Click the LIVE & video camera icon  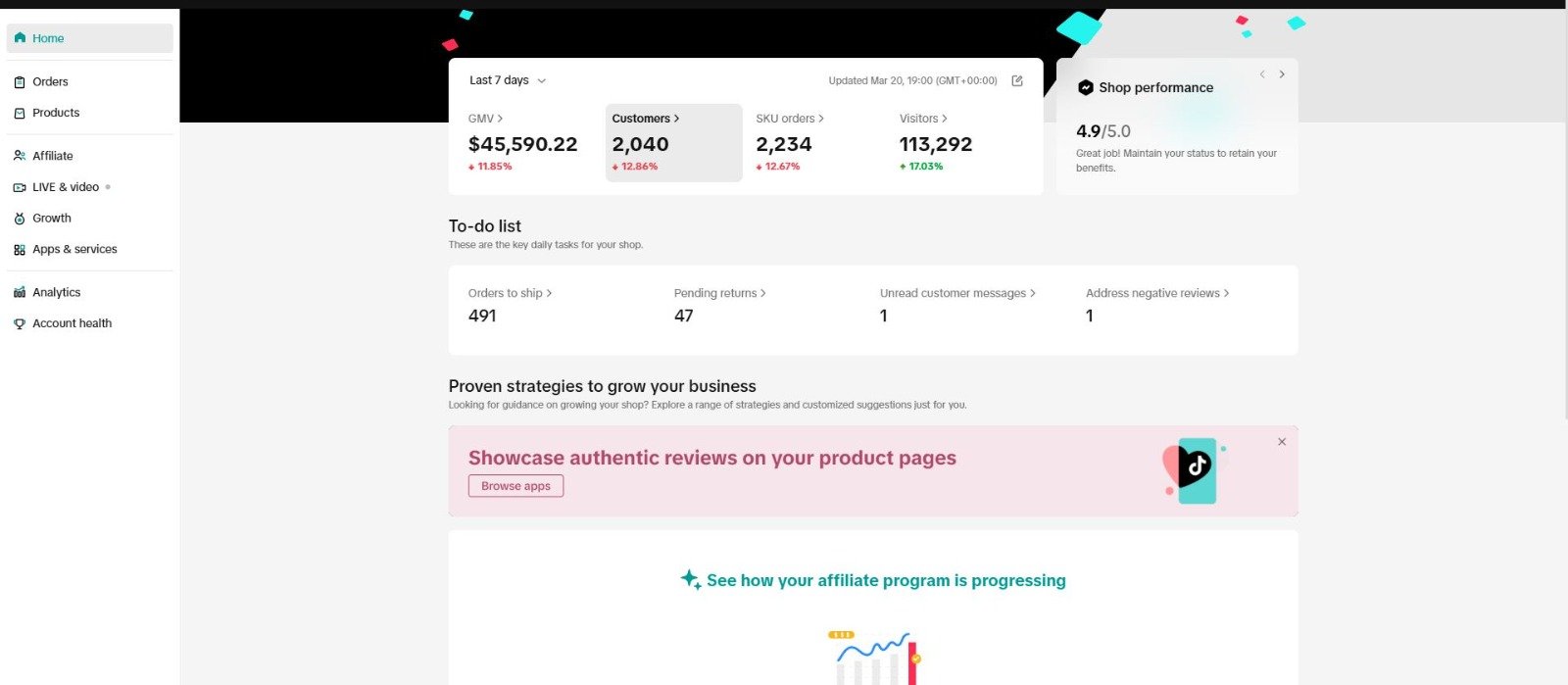point(20,187)
